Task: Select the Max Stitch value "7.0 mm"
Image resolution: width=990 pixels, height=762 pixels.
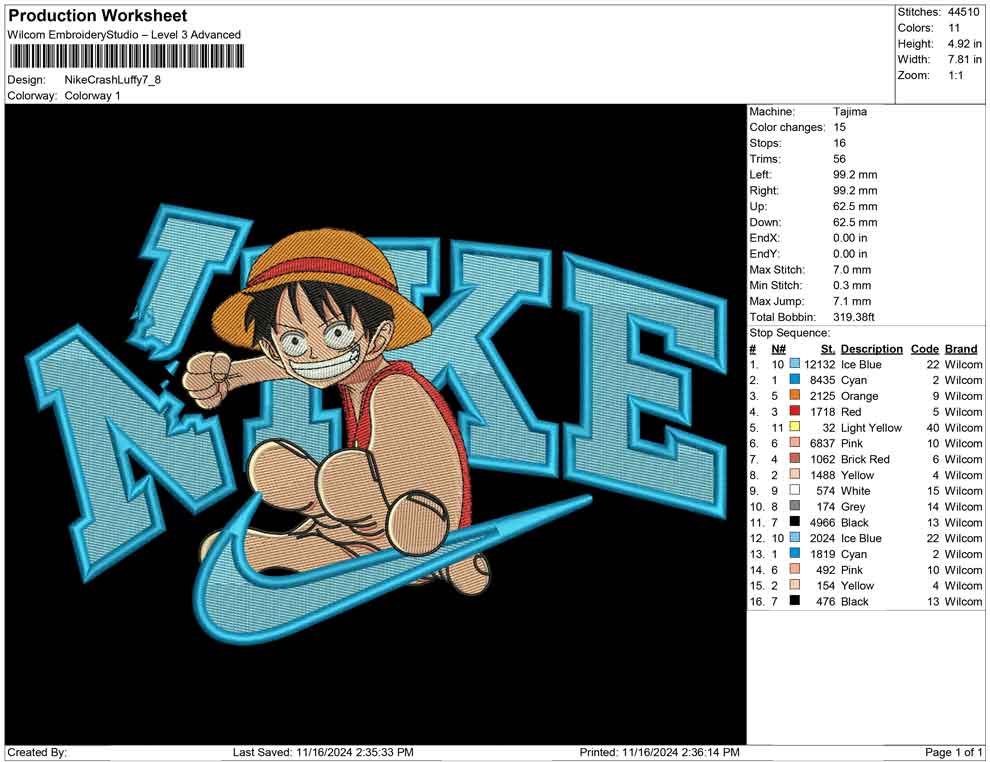Action: point(852,270)
